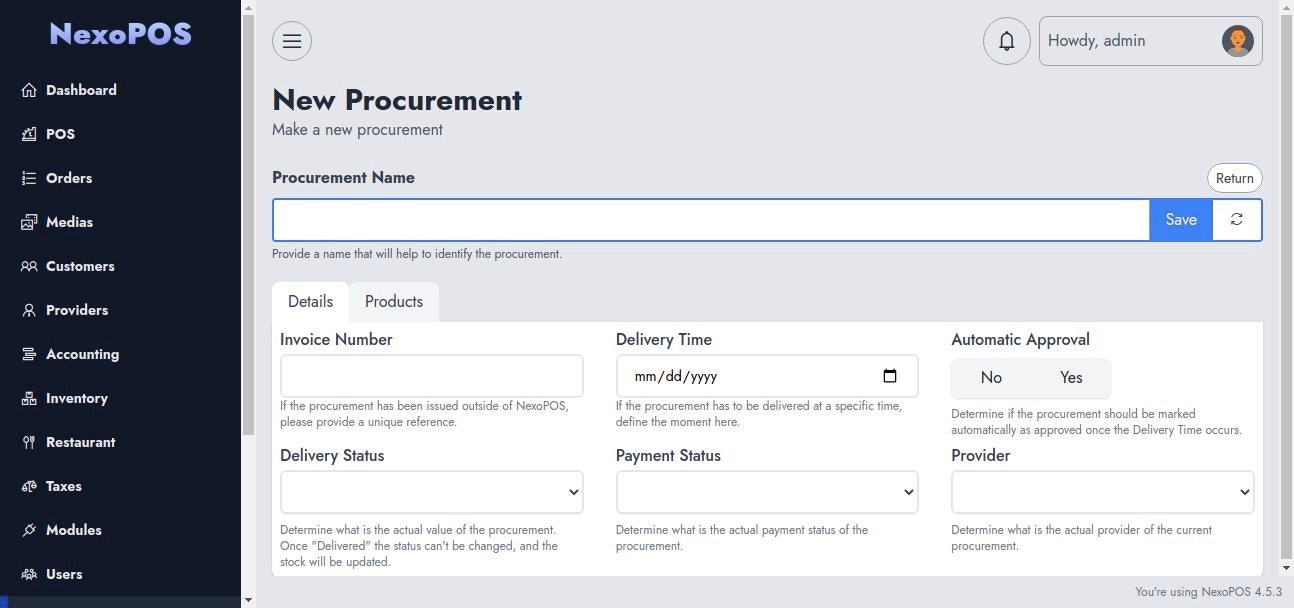Click the Taxes scale icon
Viewport: 1294px width, 608px height.
(x=29, y=486)
